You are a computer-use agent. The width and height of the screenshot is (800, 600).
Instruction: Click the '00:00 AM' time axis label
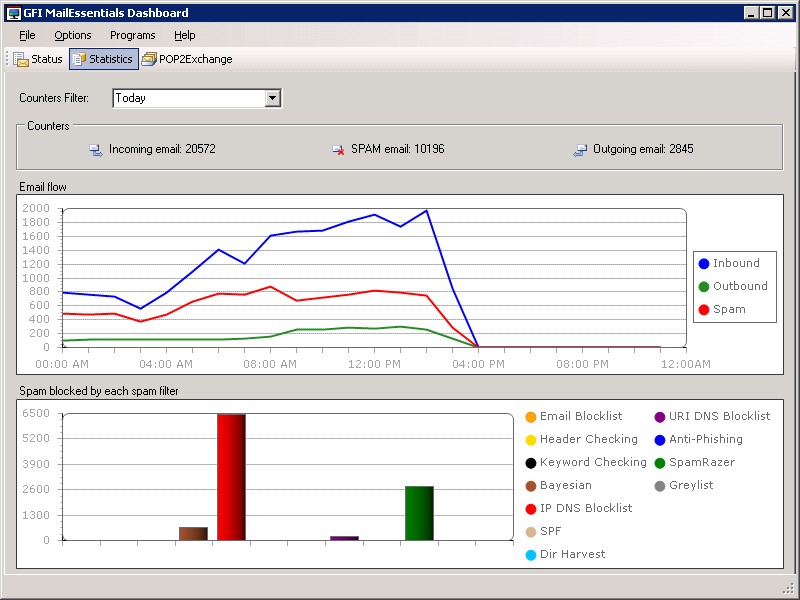pos(62,364)
